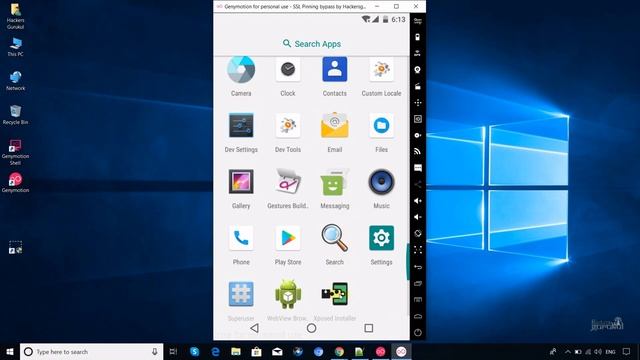Tap the Android Back navigation button
The width and height of the screenshot is (640, 360).
(x=254, y=328)
